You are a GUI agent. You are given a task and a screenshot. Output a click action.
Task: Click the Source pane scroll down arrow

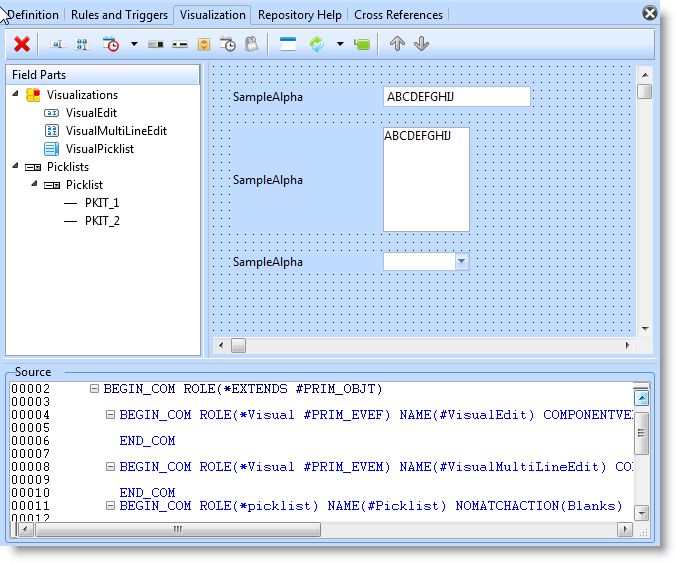[642, 513]
